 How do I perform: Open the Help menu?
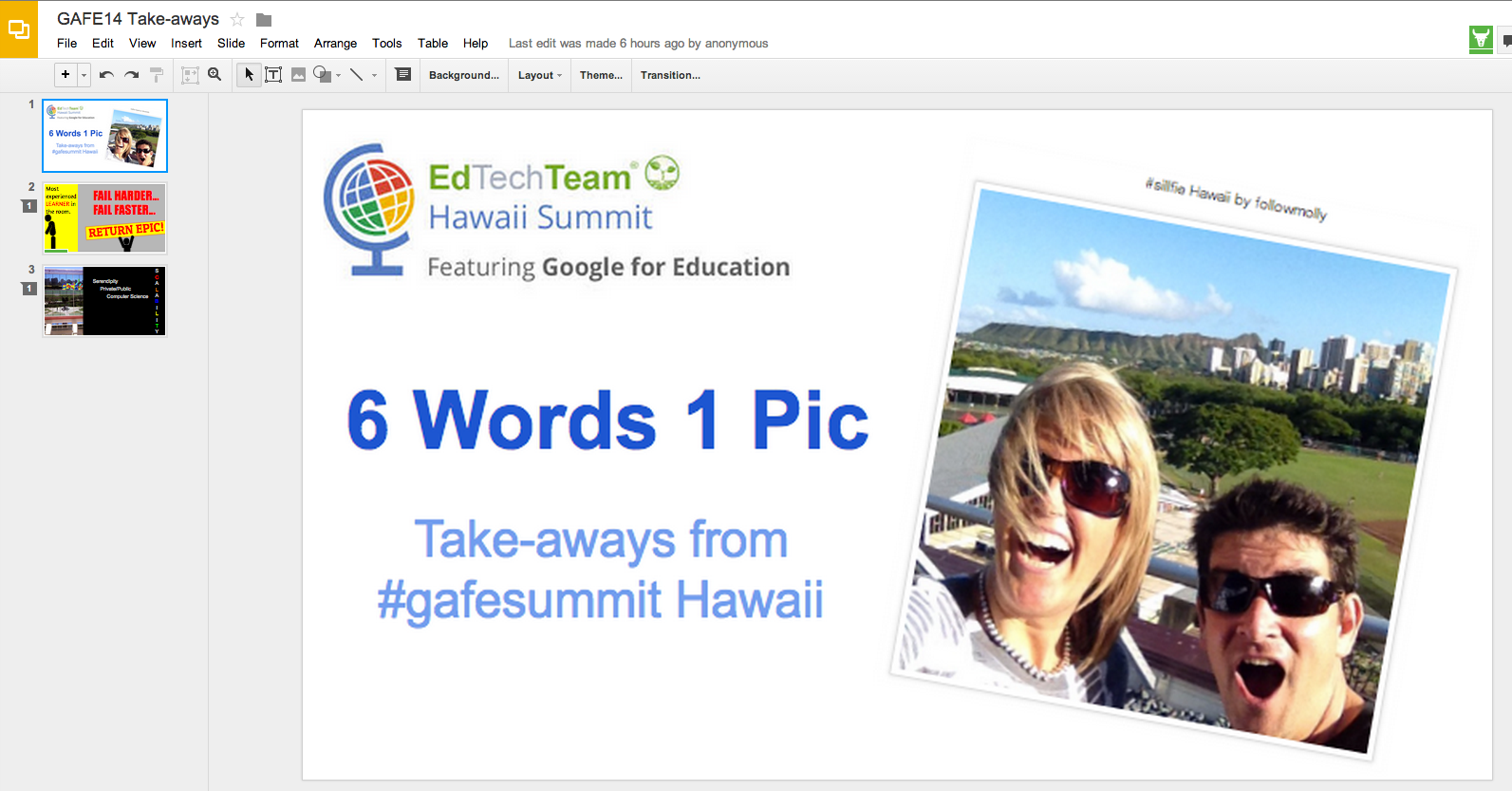pos(476,43)
